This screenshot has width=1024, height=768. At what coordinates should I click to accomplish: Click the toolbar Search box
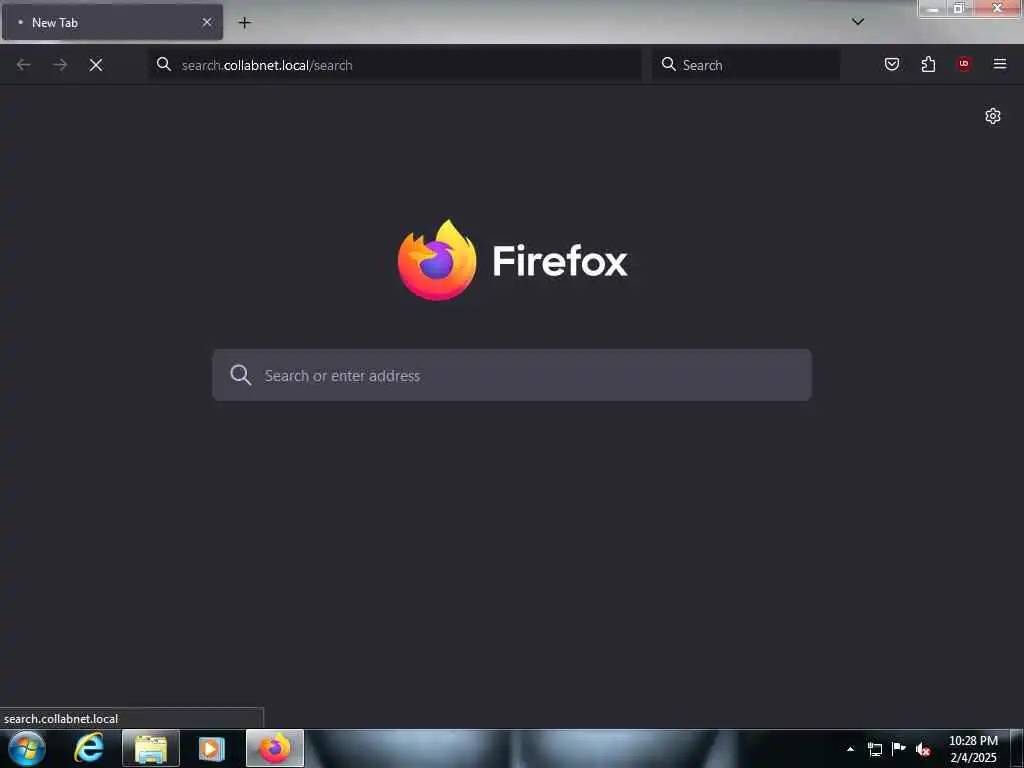point(746,65)
